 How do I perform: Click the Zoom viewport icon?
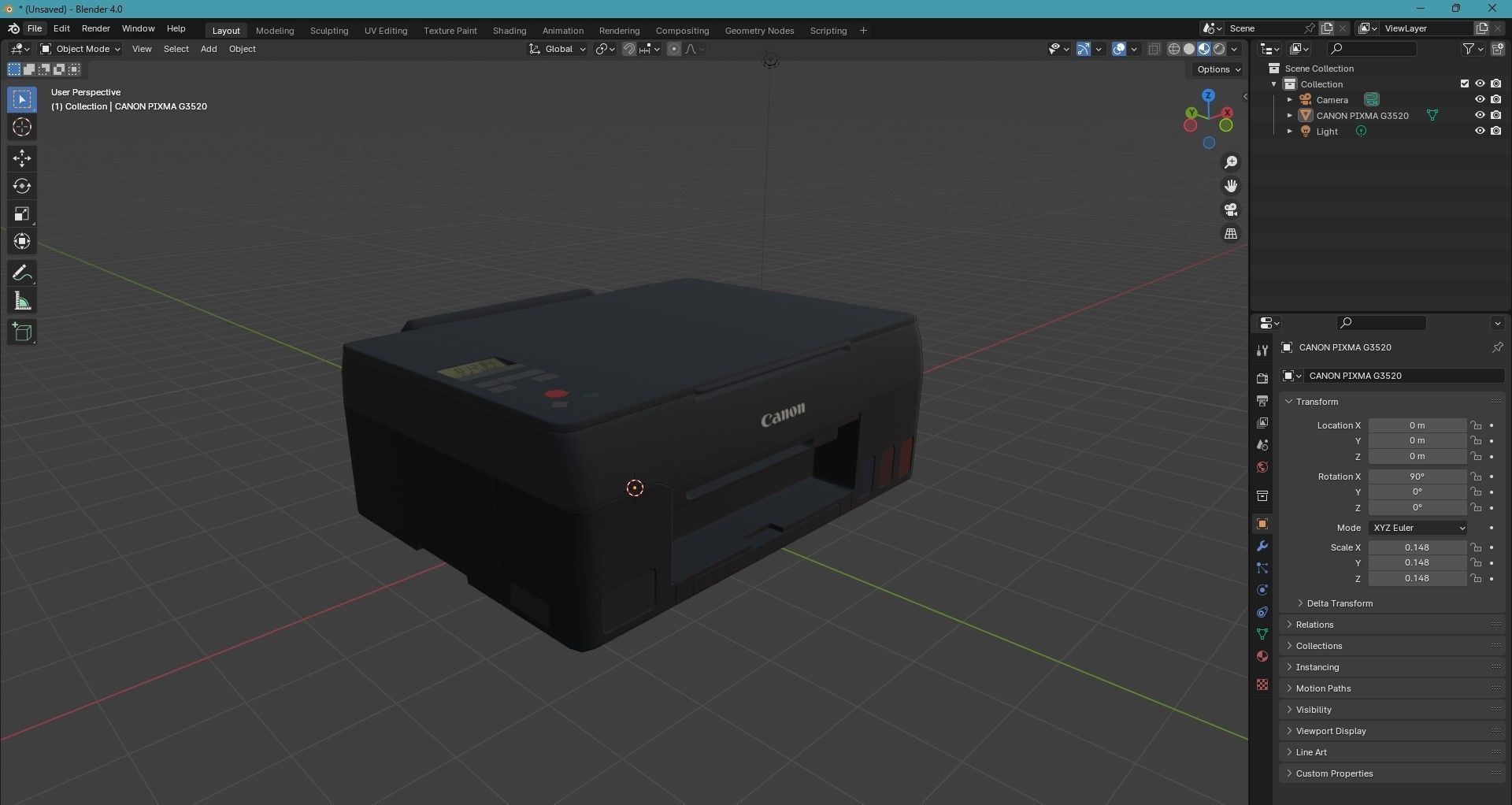pos(1231,162)
